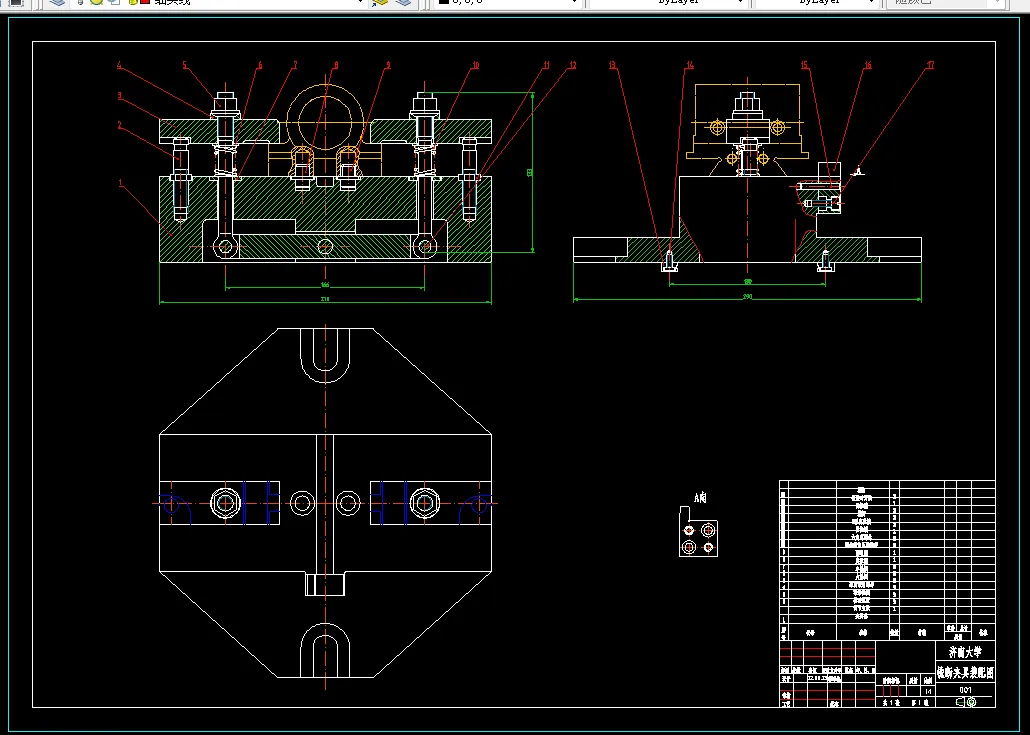
Task: Click part callout number 7
Action: (x=295, y=65)
